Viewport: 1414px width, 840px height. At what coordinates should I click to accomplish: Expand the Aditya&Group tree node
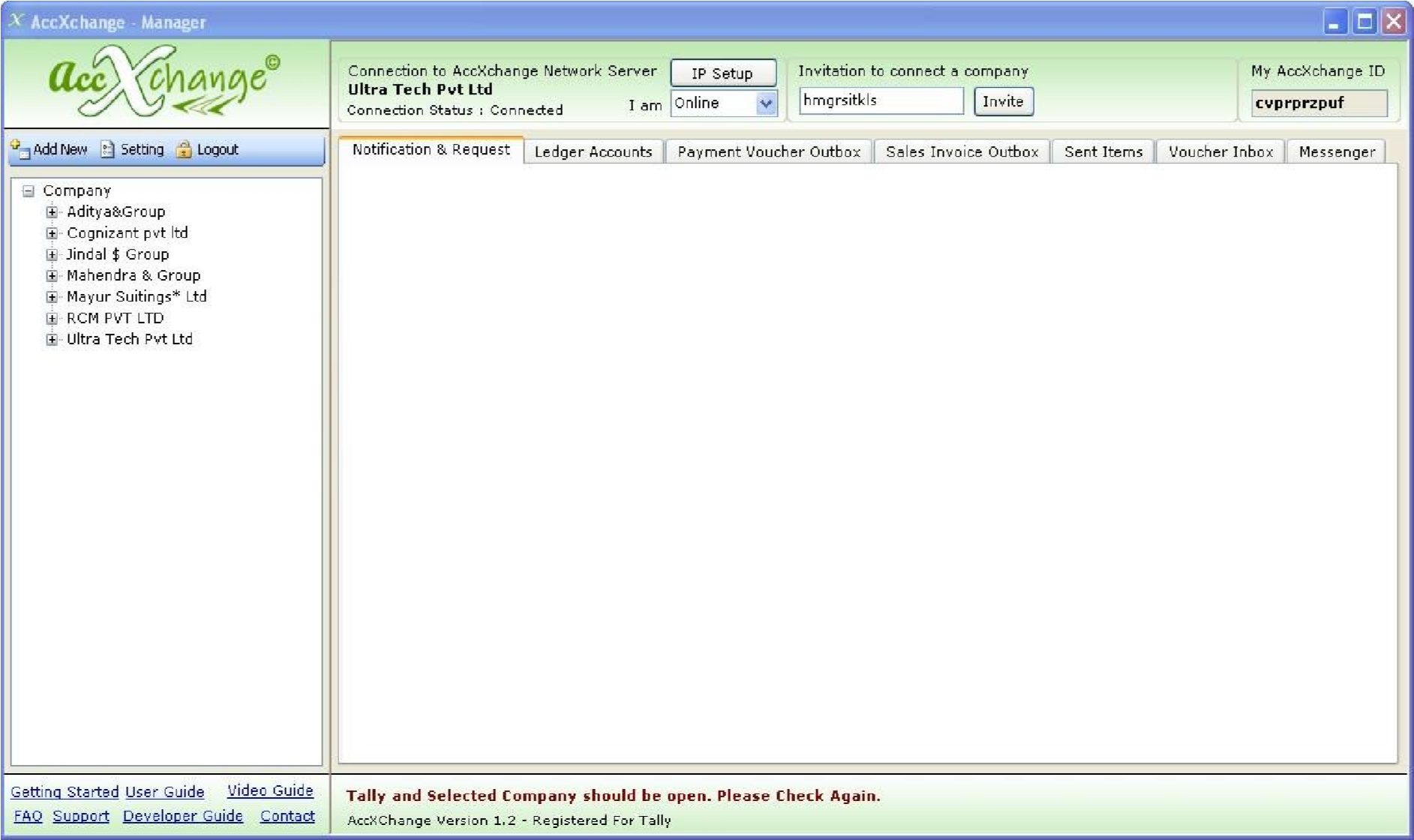click(x=52, y=212)
